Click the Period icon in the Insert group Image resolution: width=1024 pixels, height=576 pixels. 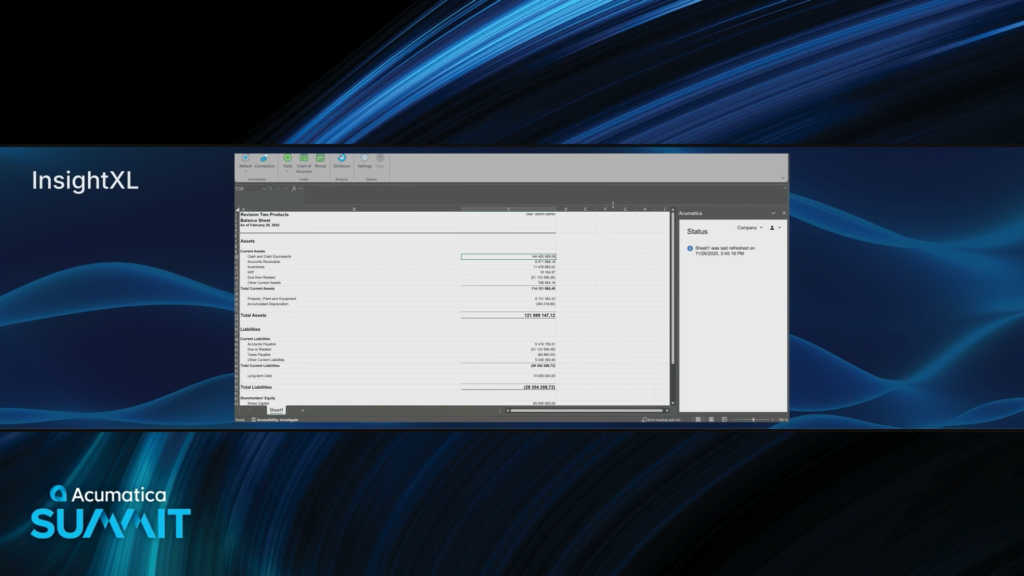coord(320,160)
